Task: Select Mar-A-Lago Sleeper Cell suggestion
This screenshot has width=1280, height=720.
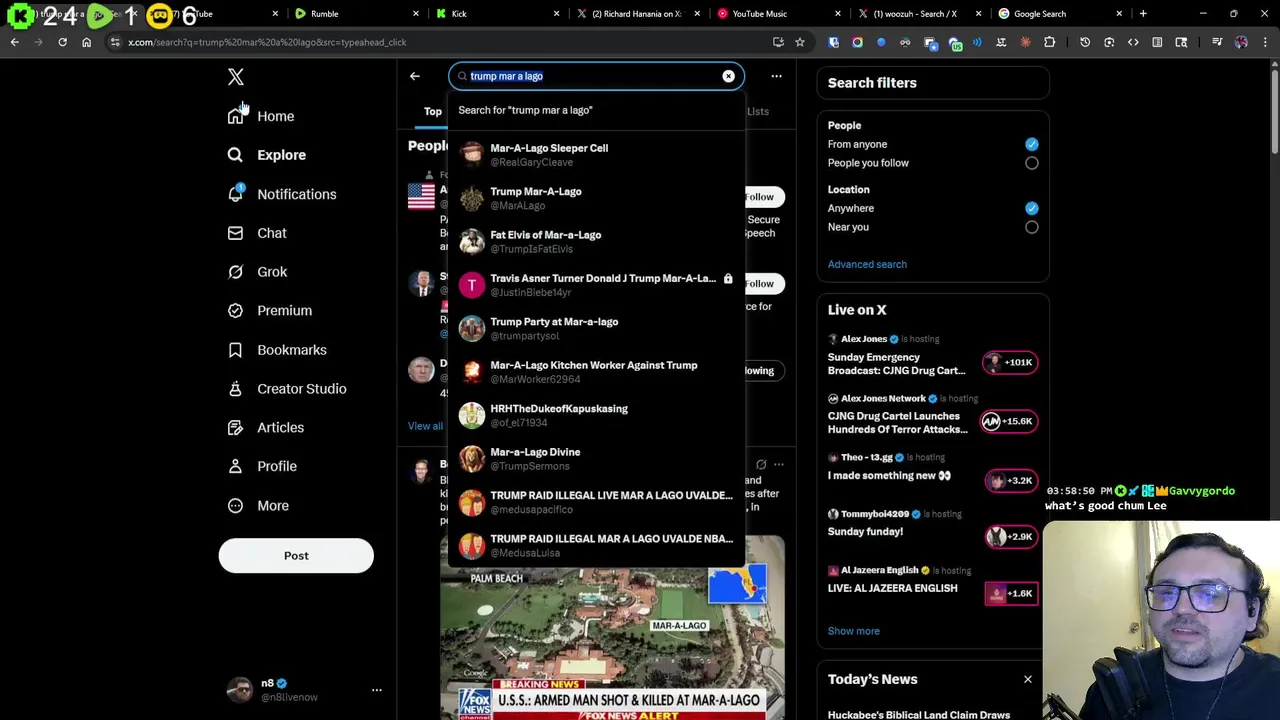Action: point(597,155)
